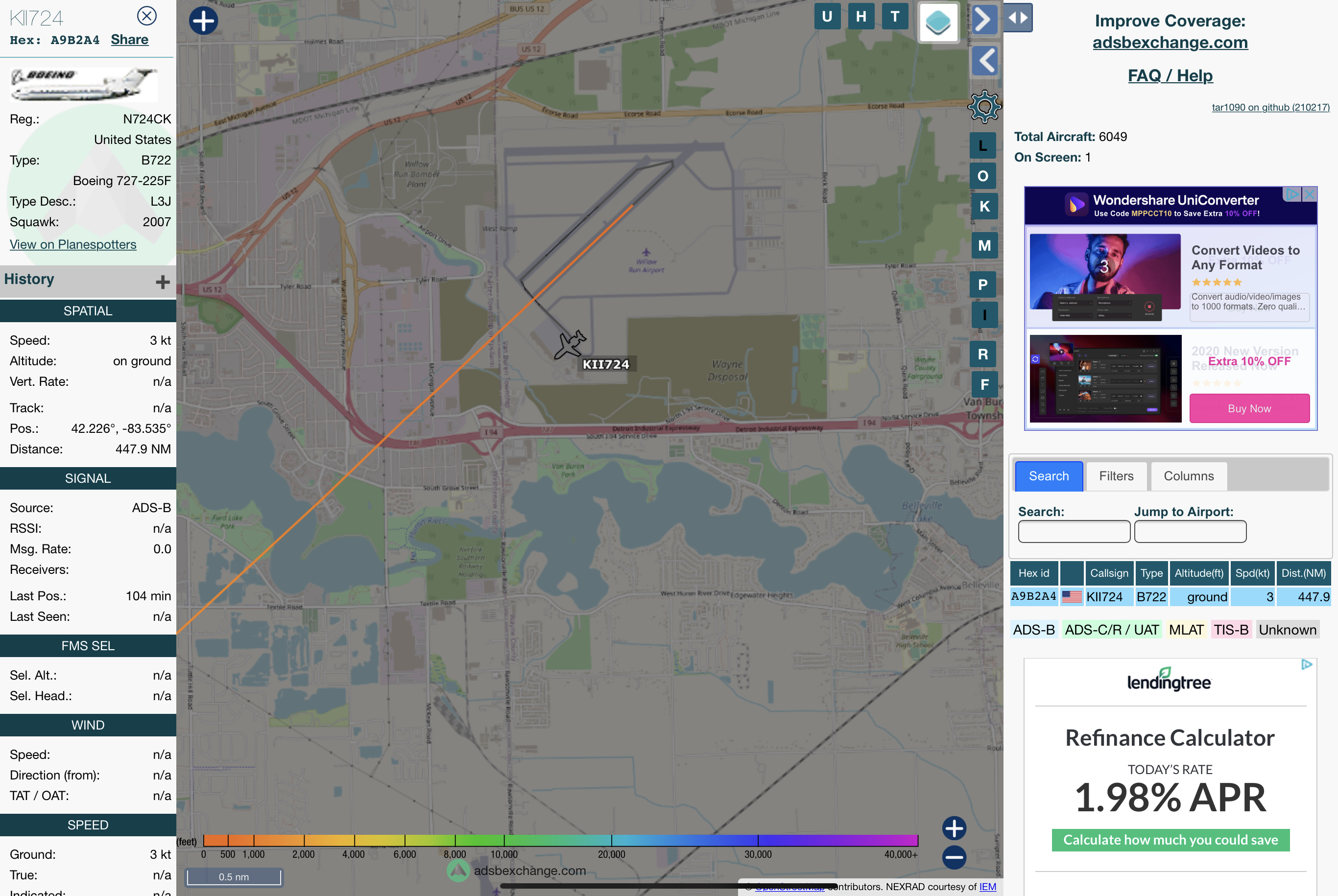The width and height of the screenshot is (1338, 896).
Task: Focus the Search input field
Action: (x=1074, y=531)
